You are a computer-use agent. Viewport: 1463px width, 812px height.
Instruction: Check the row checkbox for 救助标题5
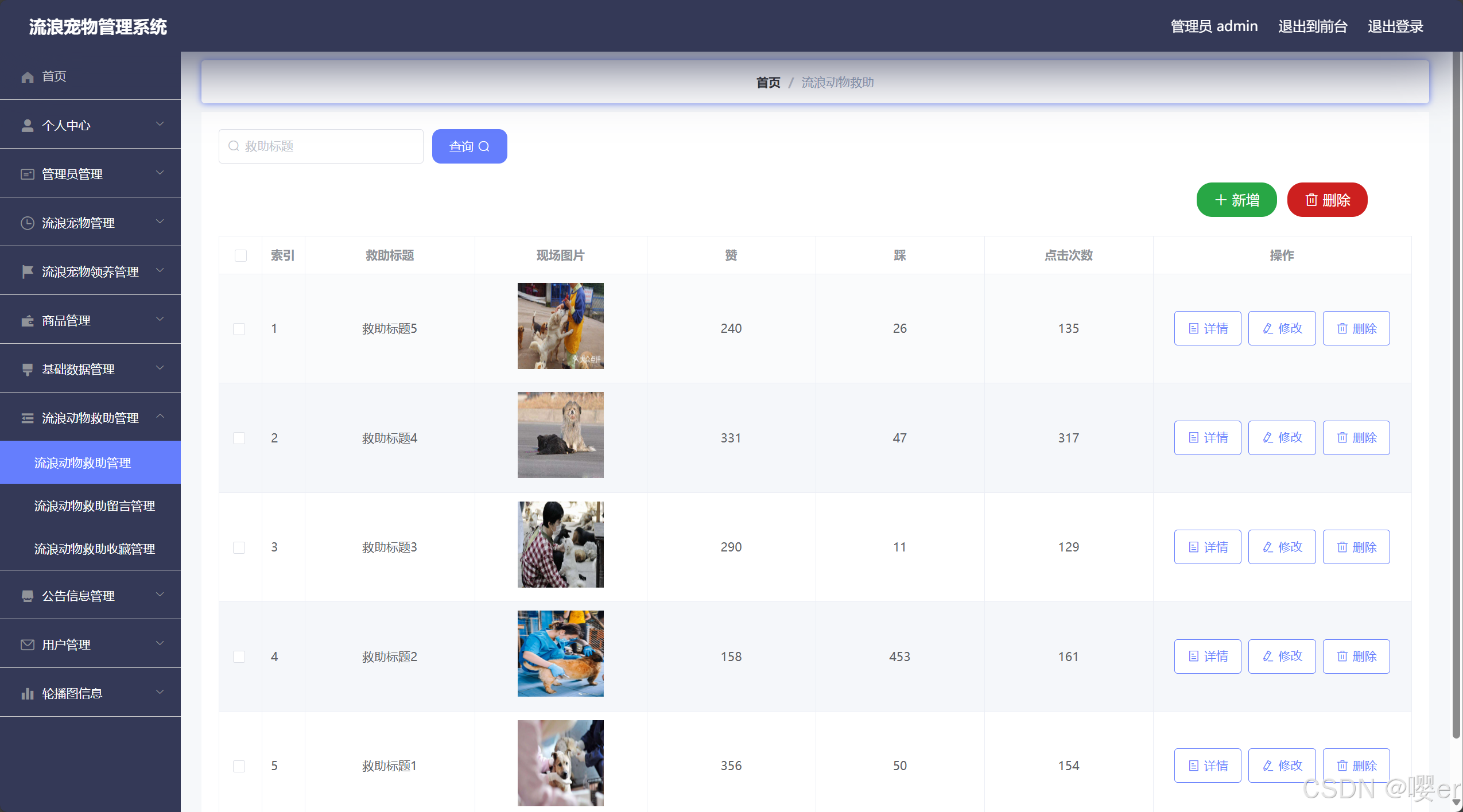click(239, 329)
